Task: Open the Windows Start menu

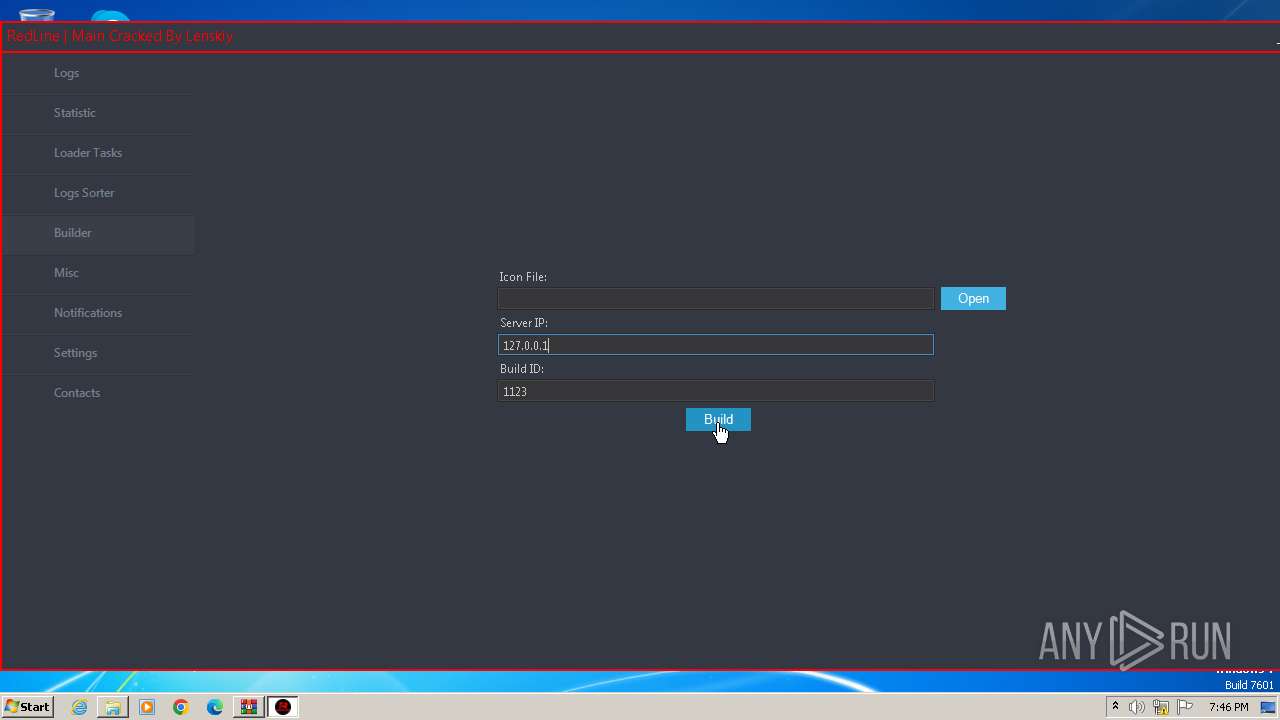Action: [x=27, y=707]
